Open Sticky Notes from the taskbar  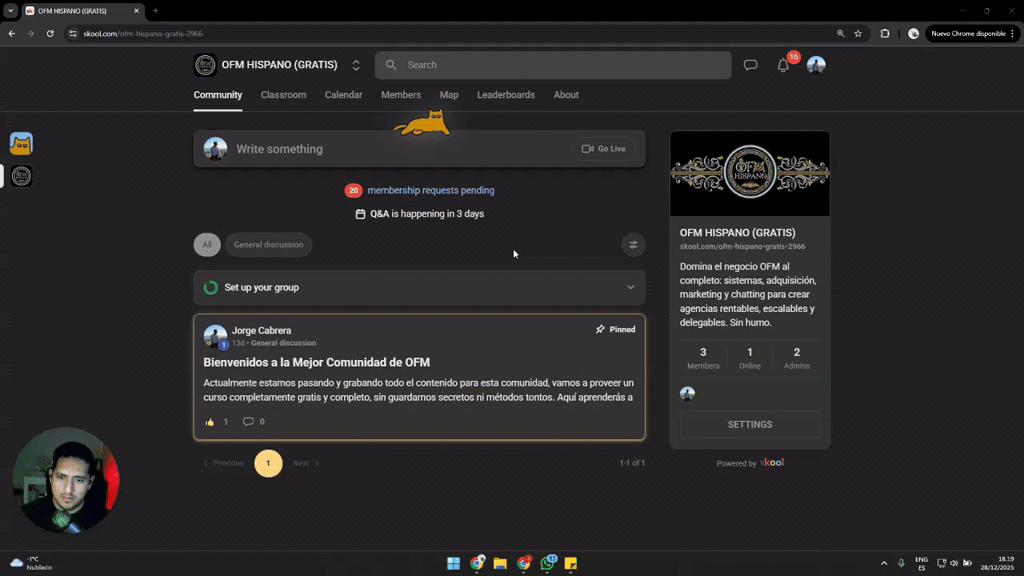point(571,563)
